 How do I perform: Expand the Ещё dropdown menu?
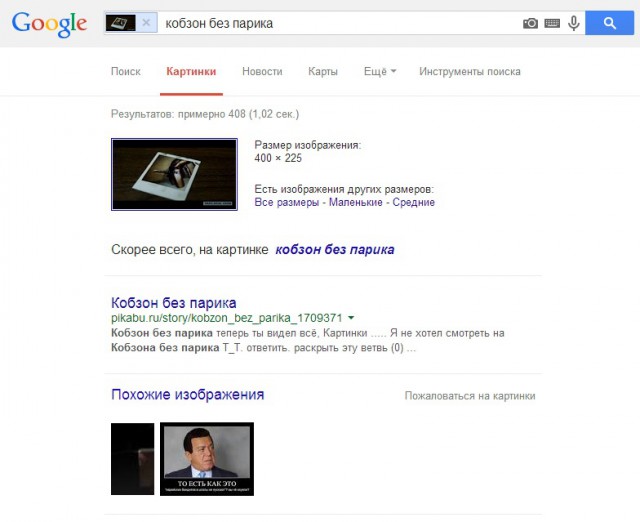click(x=380, y=71)
